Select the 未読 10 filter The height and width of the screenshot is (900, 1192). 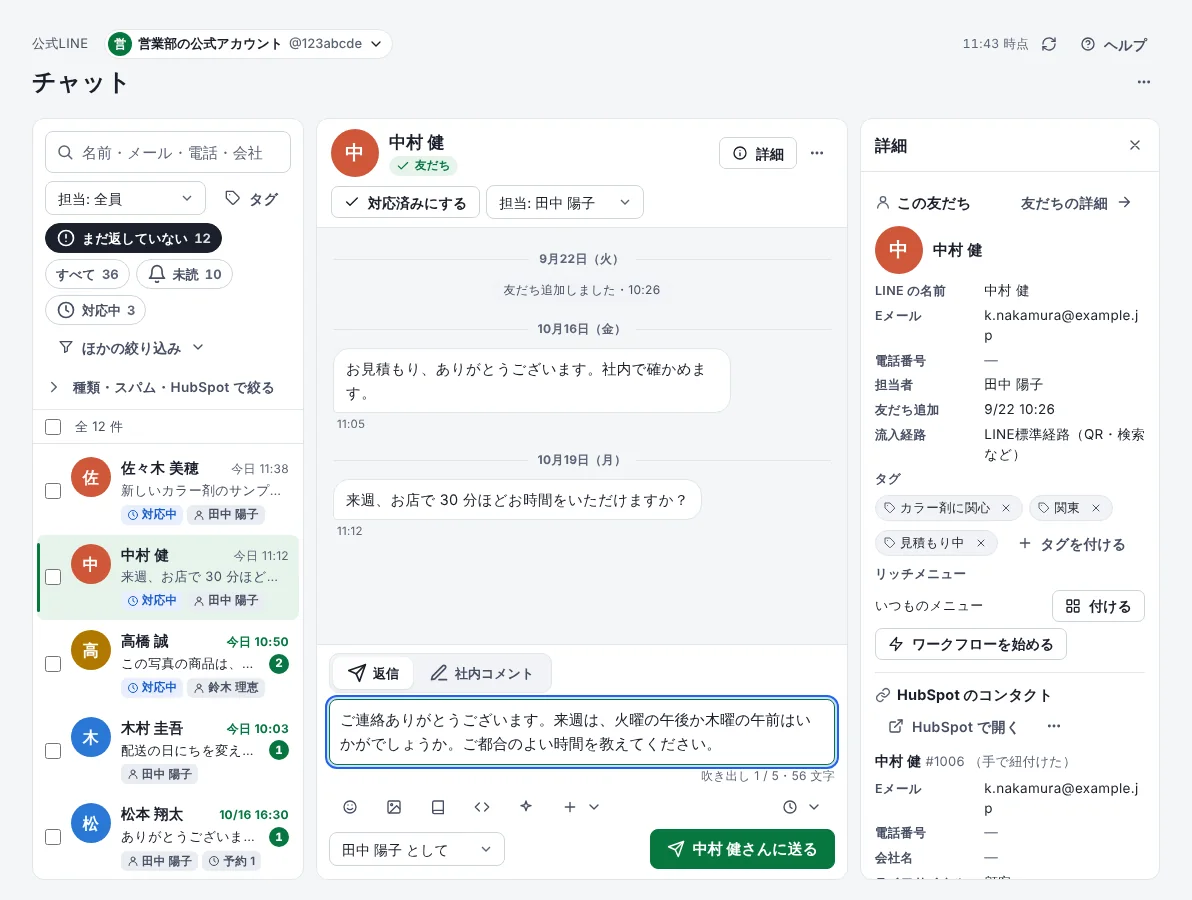(x=184, y=274)
